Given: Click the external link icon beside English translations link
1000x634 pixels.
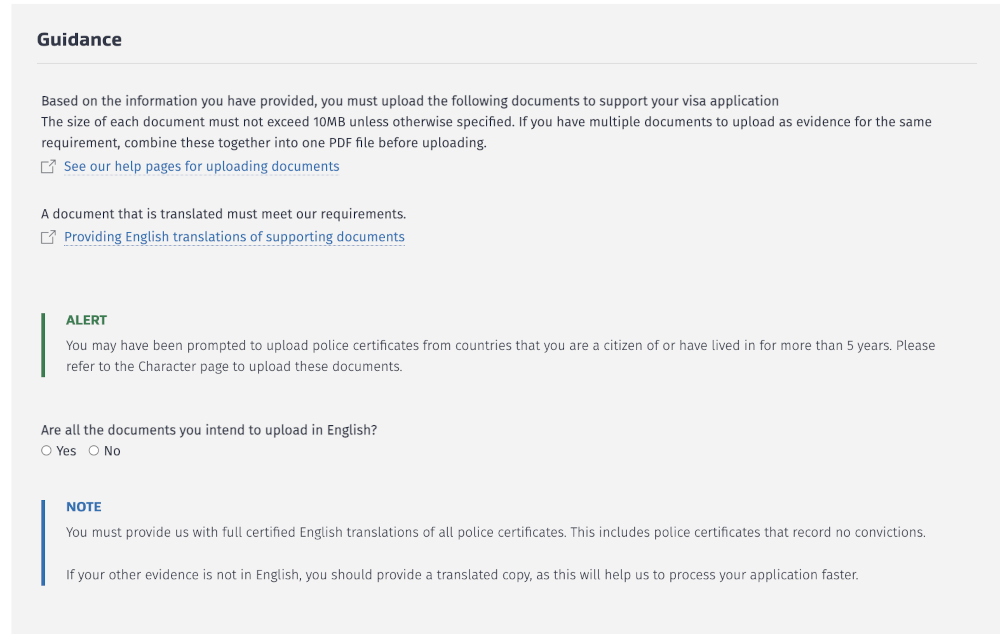Looking at the screenshot, I should point(48,238).
